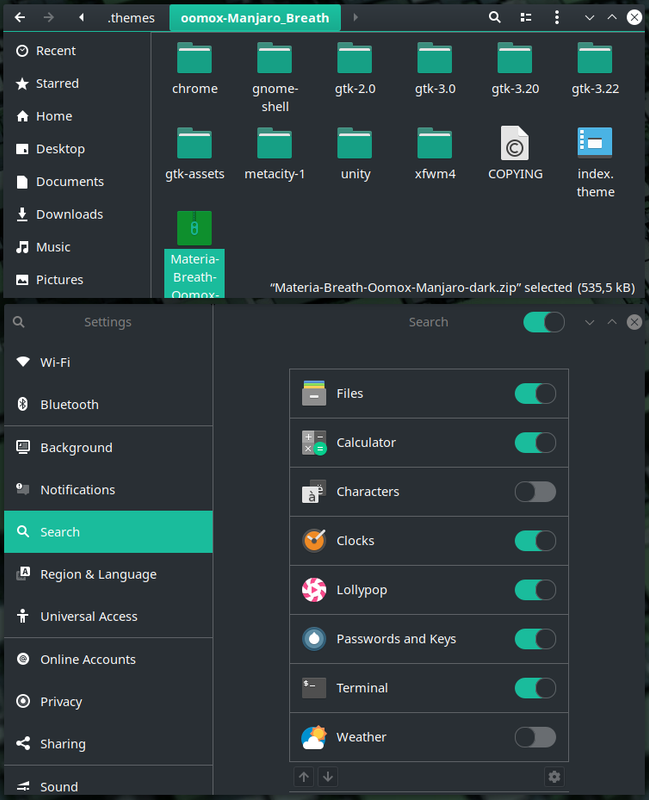Click the Lollypop app icon
Viewport: 649px width, 800px height.
pyautogui.click(x=314, y=590)
